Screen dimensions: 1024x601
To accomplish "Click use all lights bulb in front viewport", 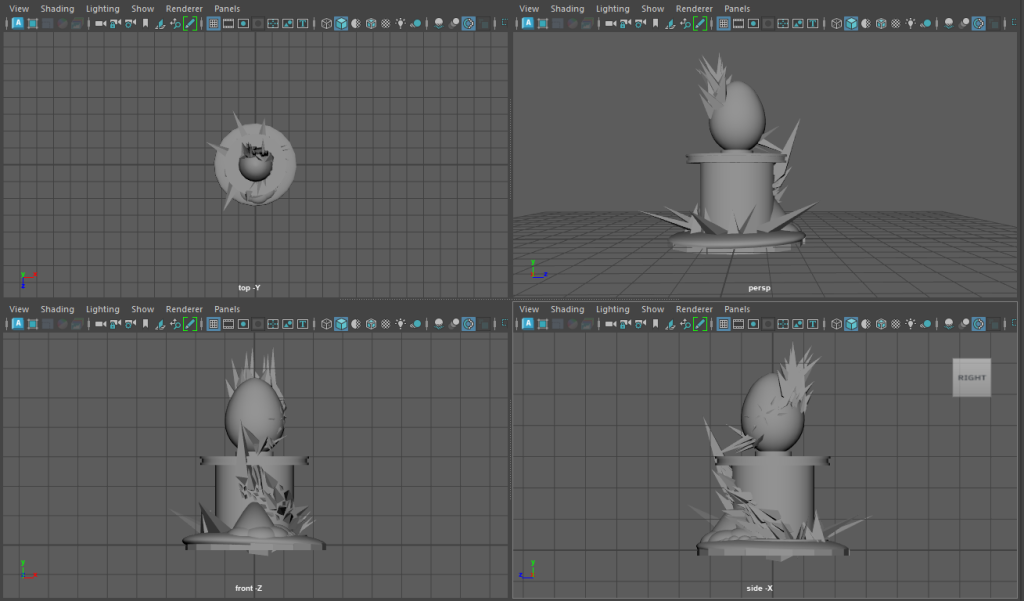I will coord(401,324).
